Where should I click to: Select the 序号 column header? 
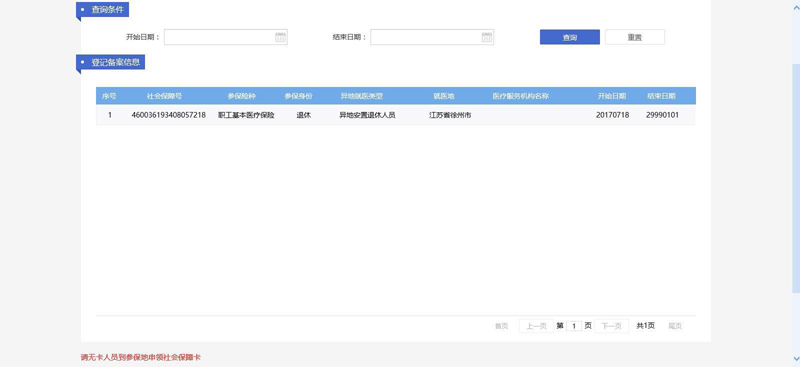(x=109, y=96)
